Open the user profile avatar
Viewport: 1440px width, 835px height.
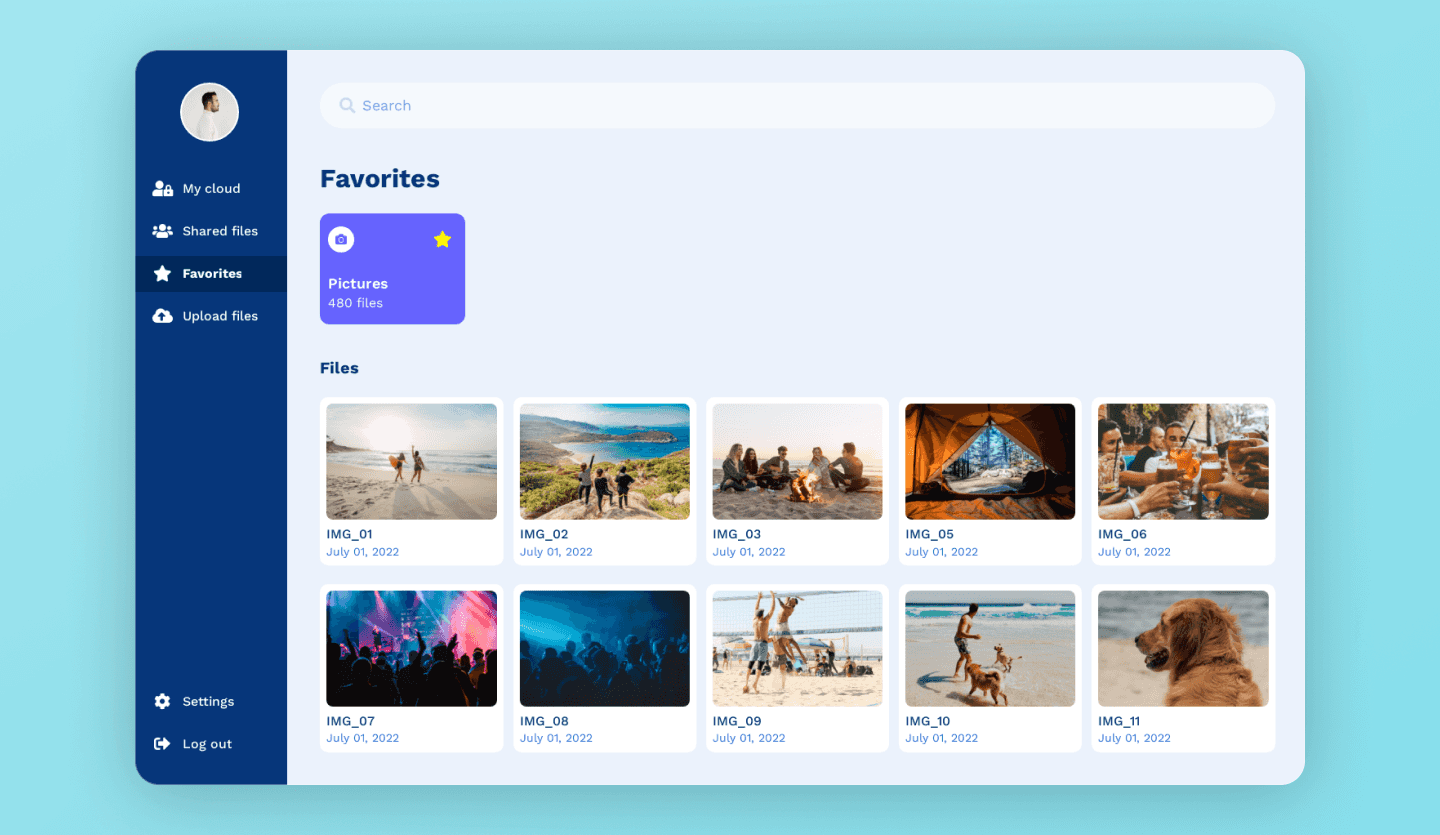tap(209, 112)
